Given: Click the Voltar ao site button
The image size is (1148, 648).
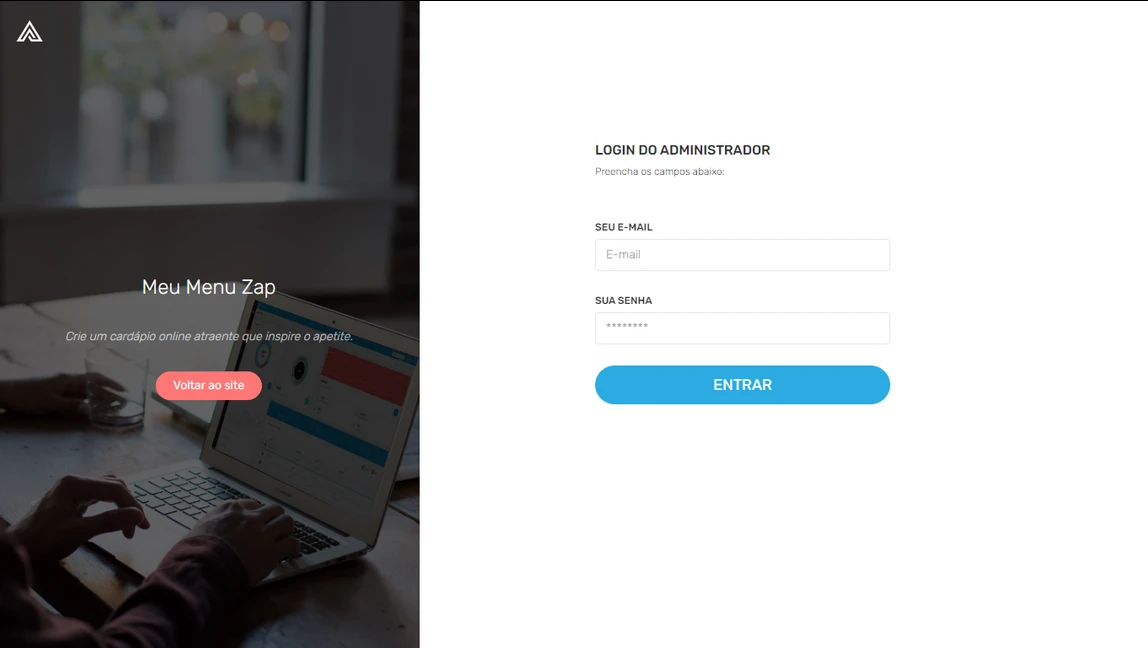Looking at the screenshot, I should click(x=209, y=385).
